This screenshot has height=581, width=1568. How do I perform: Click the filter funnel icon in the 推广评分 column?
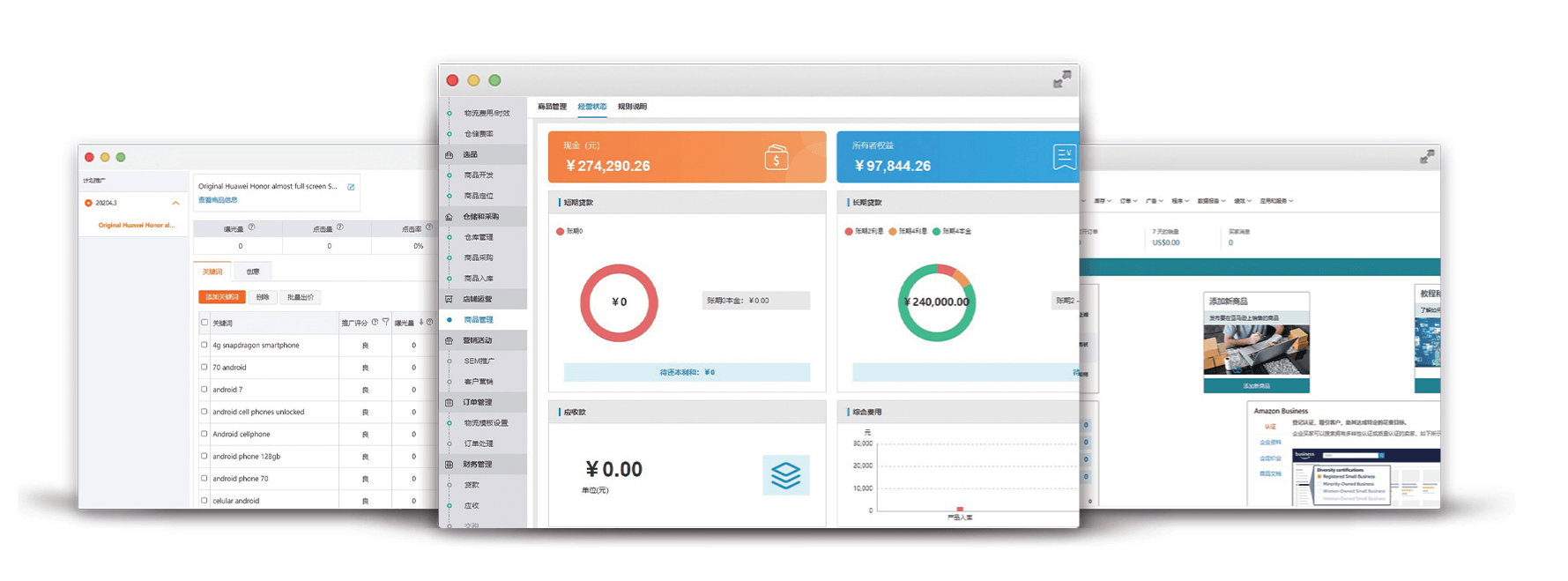(x=385, y=323)
